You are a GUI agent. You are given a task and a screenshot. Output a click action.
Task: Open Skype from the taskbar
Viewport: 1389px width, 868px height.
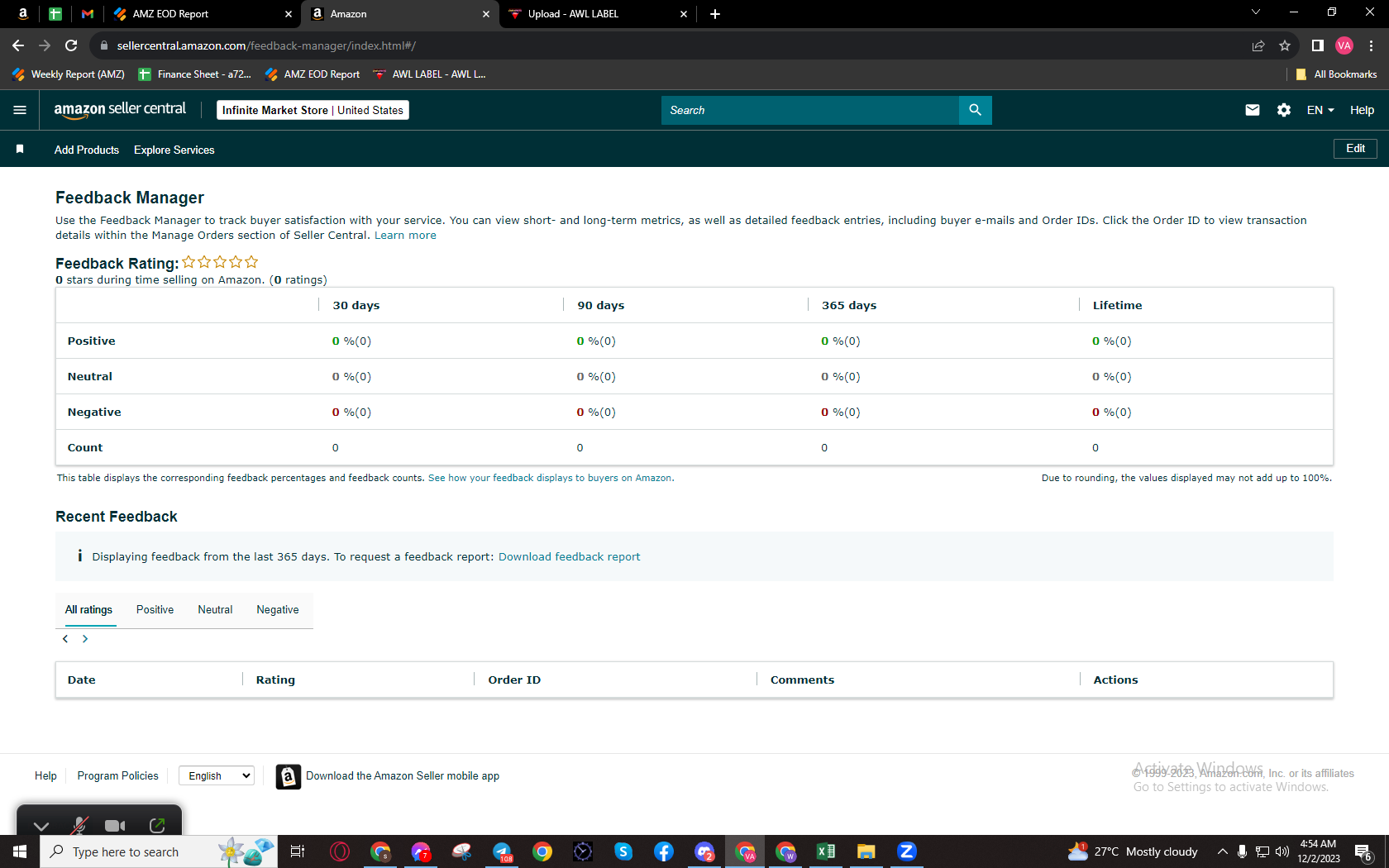click(x=623, y=851)
